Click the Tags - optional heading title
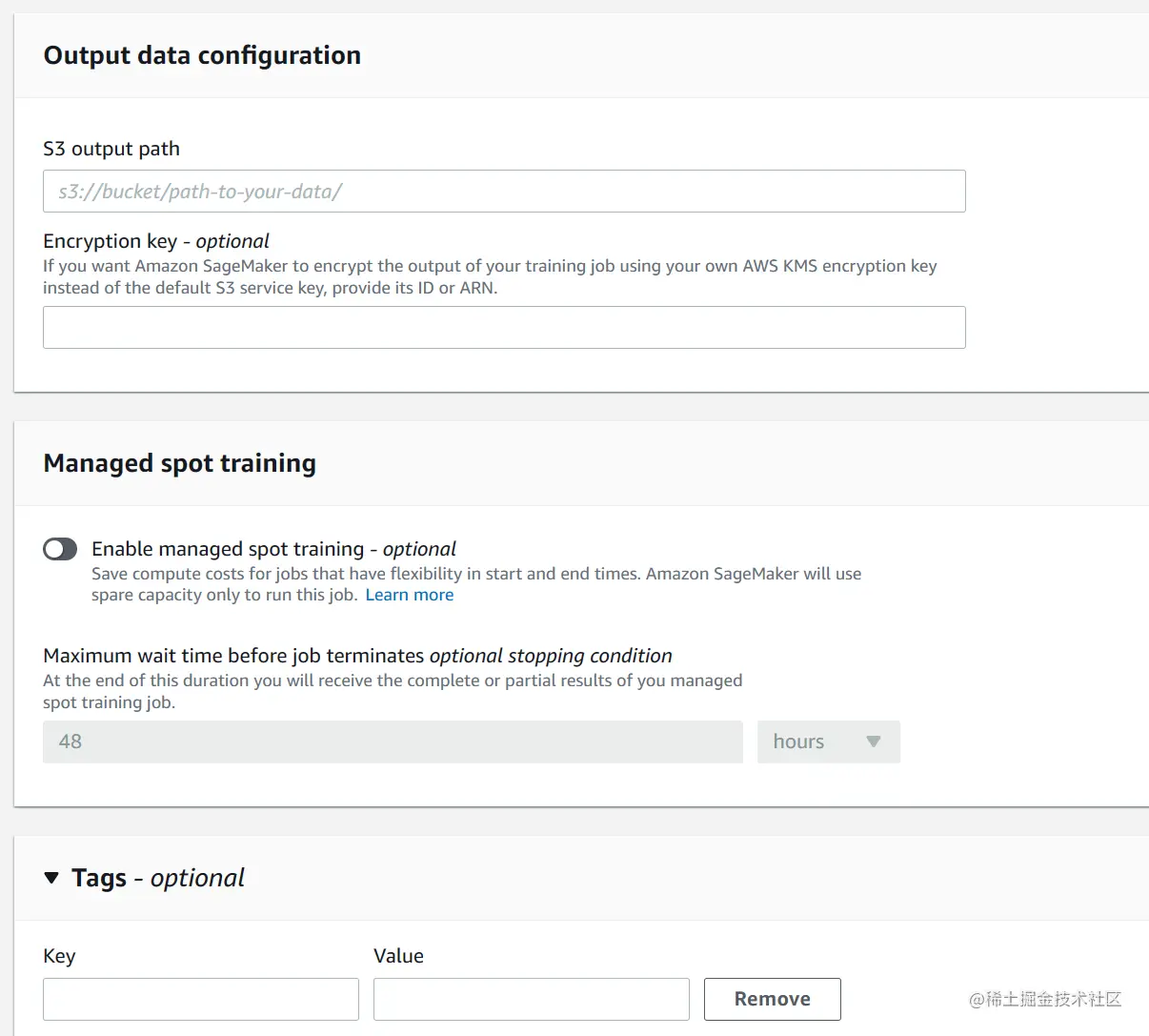The width and height of the screenshot is (1149, 1036). point(158,878)
